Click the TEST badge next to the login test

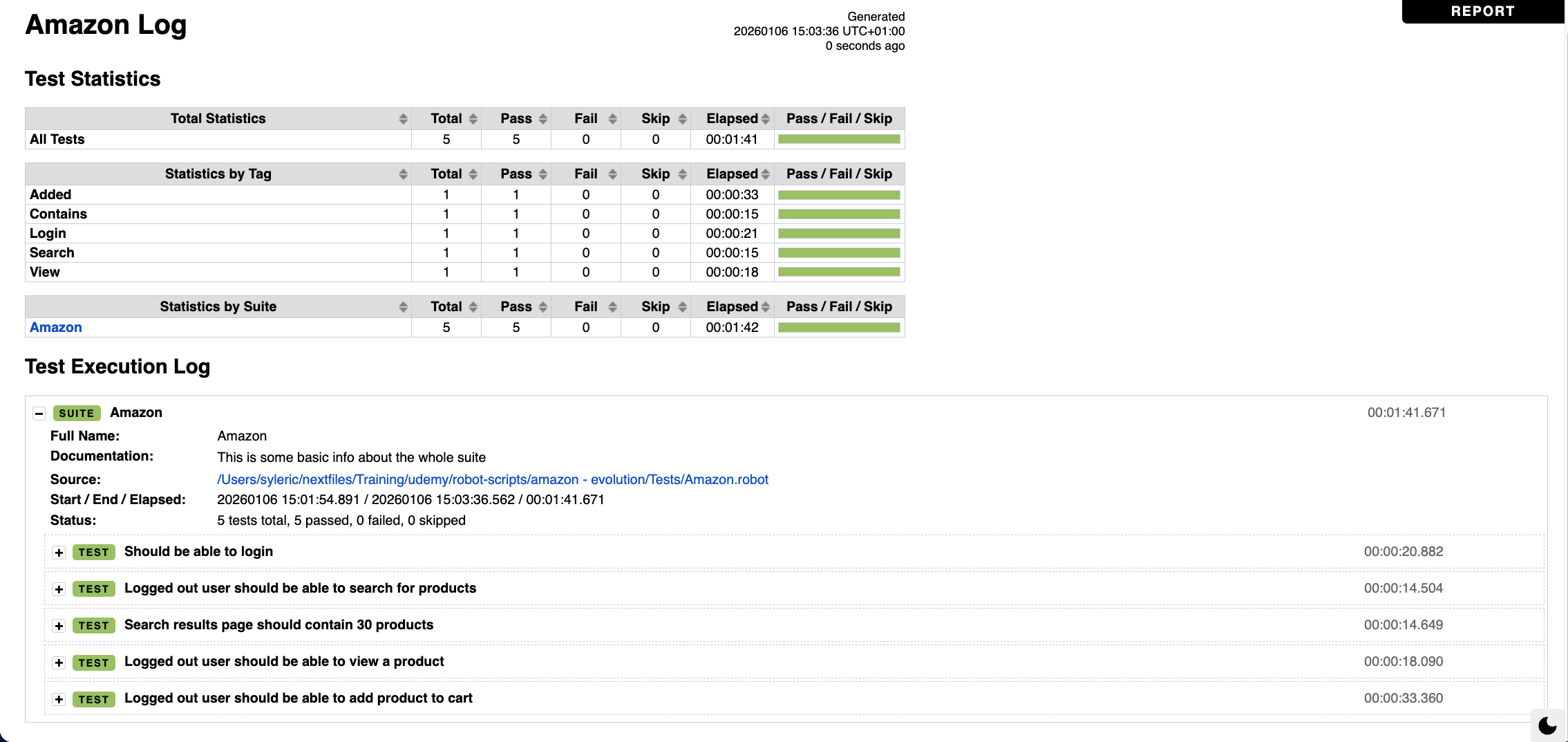point(93,552)
